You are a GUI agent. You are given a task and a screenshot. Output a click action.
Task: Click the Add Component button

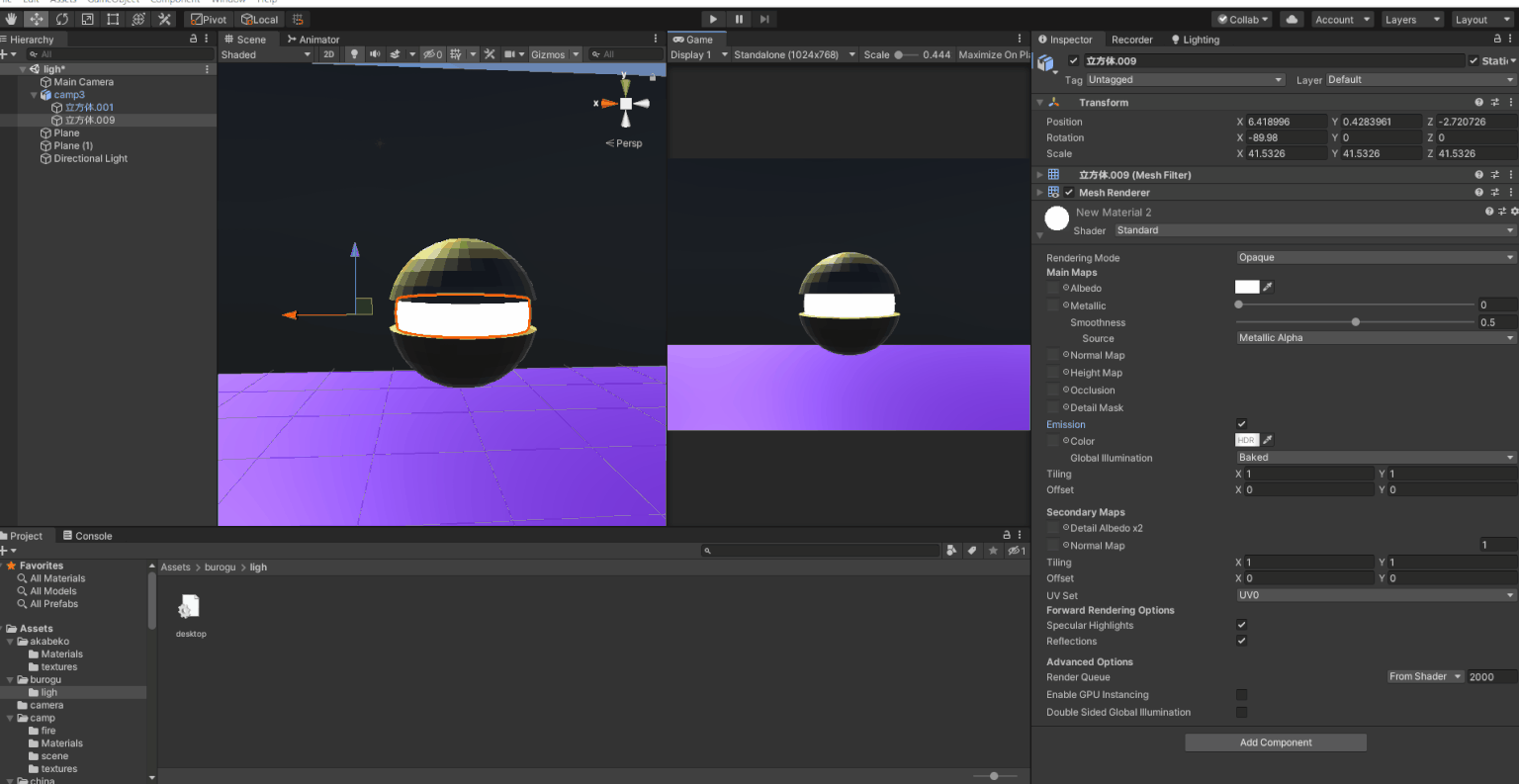pyautogui.click(x=1276, y=741)
